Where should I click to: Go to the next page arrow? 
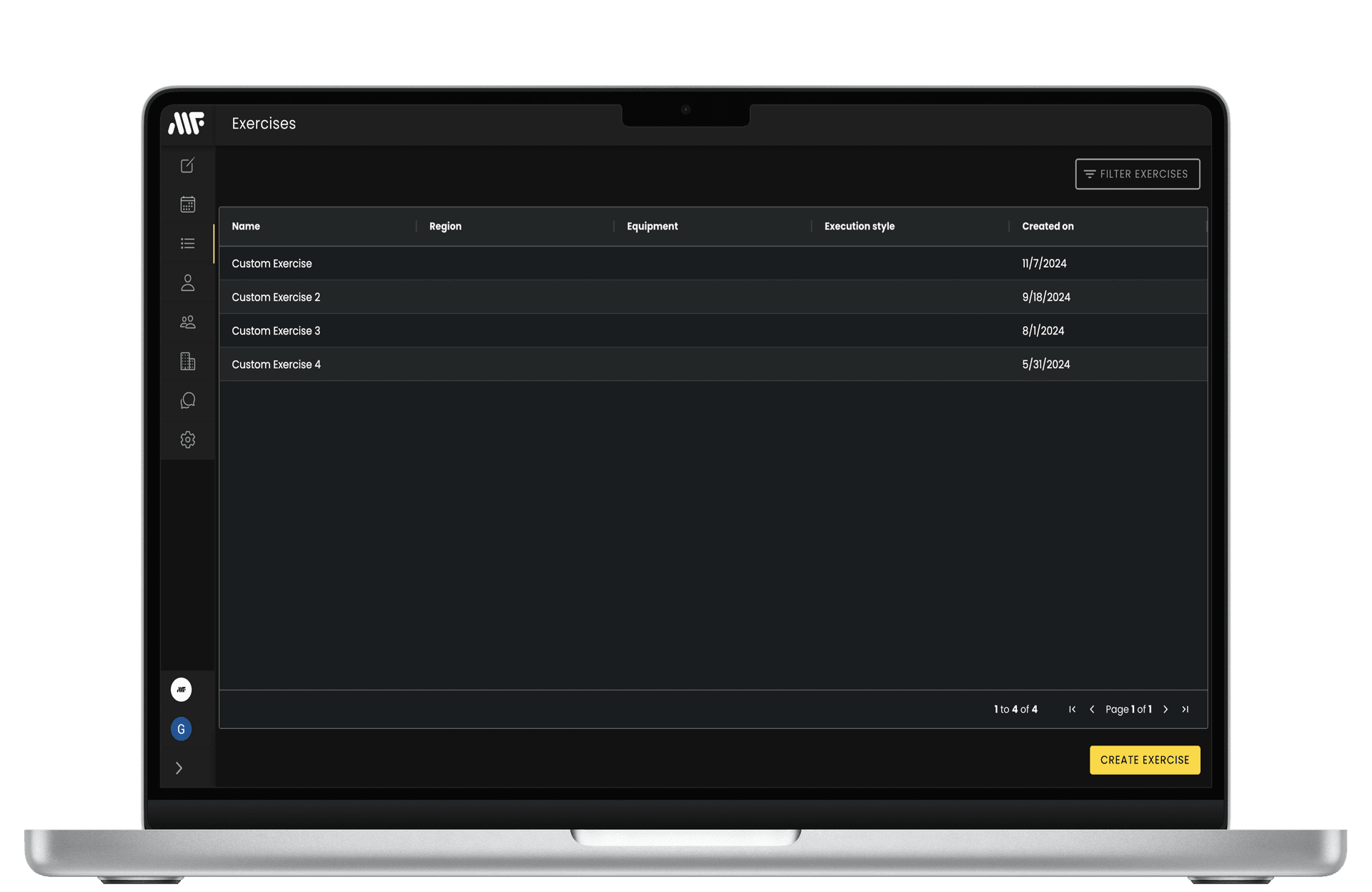pos(1165,710)
